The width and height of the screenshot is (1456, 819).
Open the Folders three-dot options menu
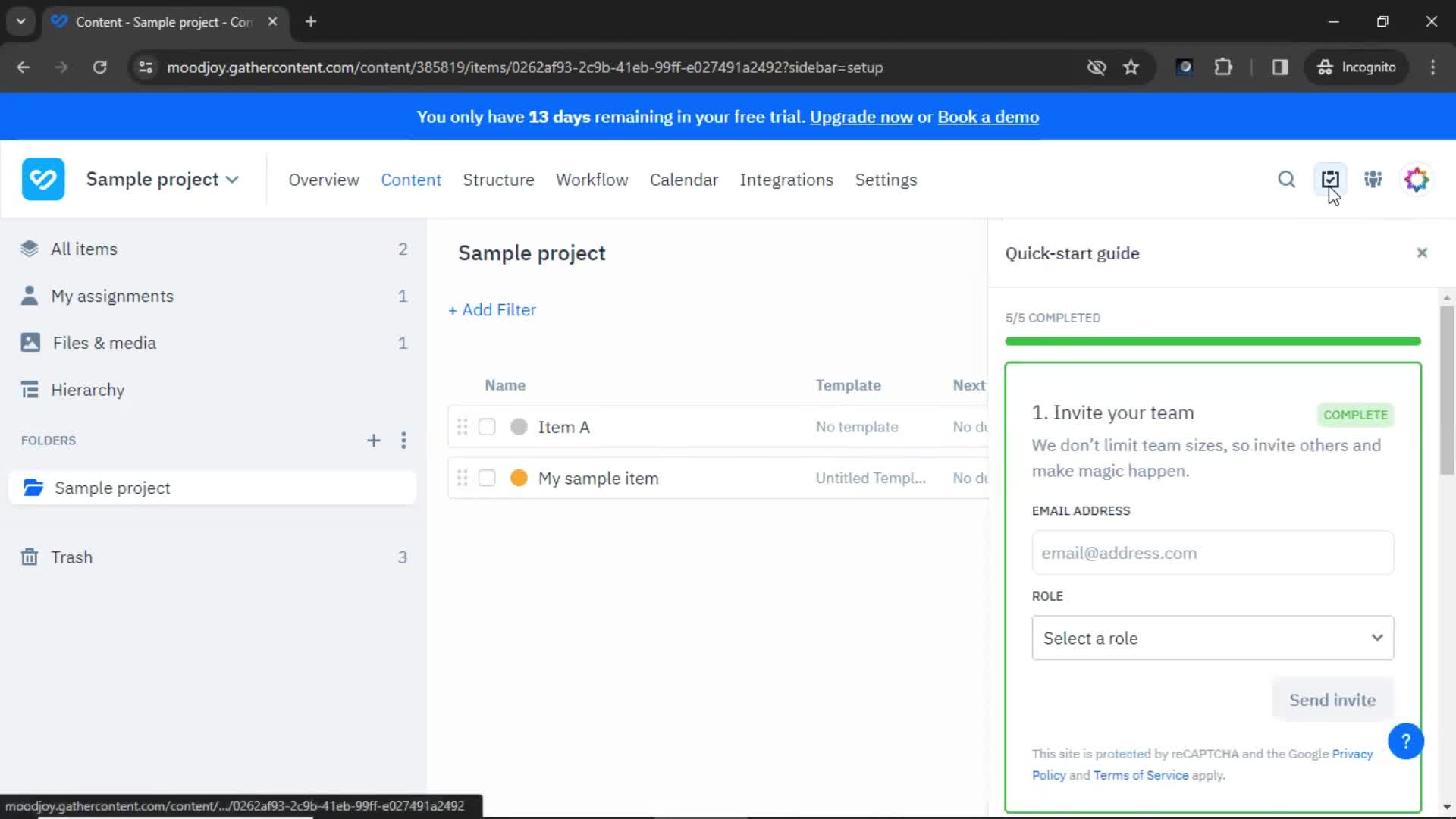click(x=403, y=441)
